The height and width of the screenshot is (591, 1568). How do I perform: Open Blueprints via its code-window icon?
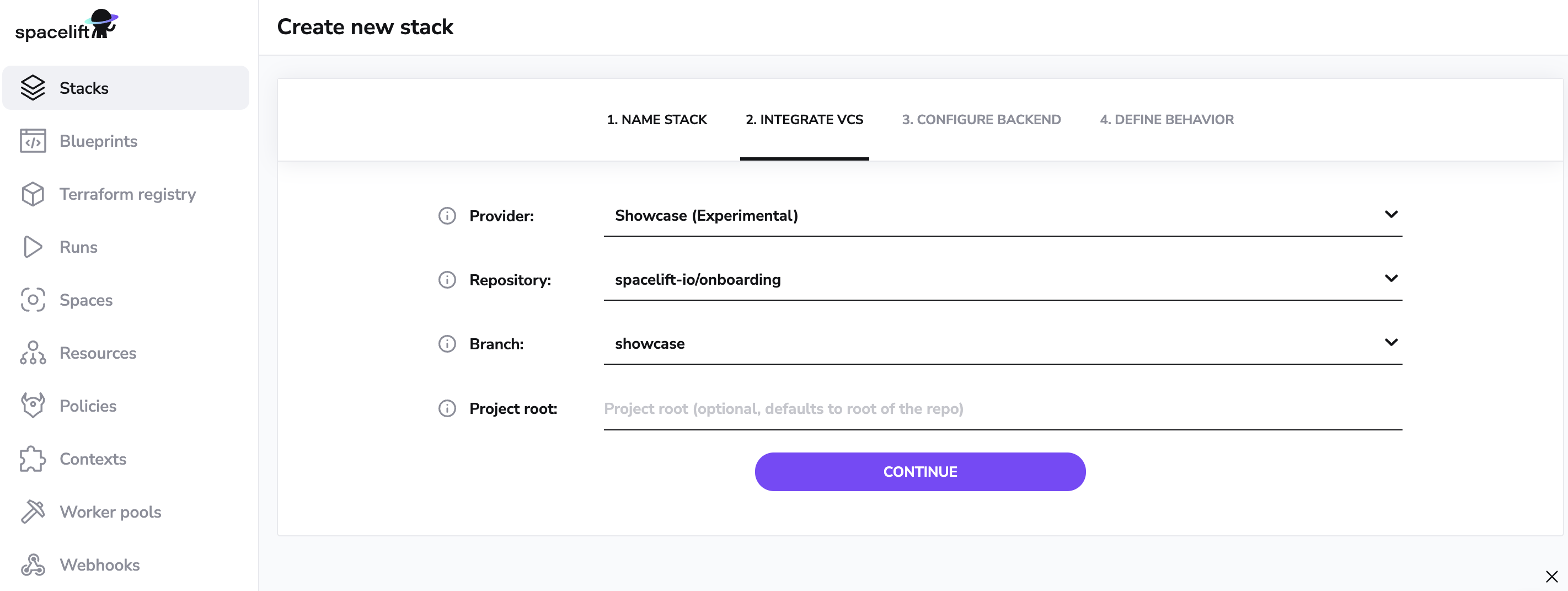pos(33,141)
